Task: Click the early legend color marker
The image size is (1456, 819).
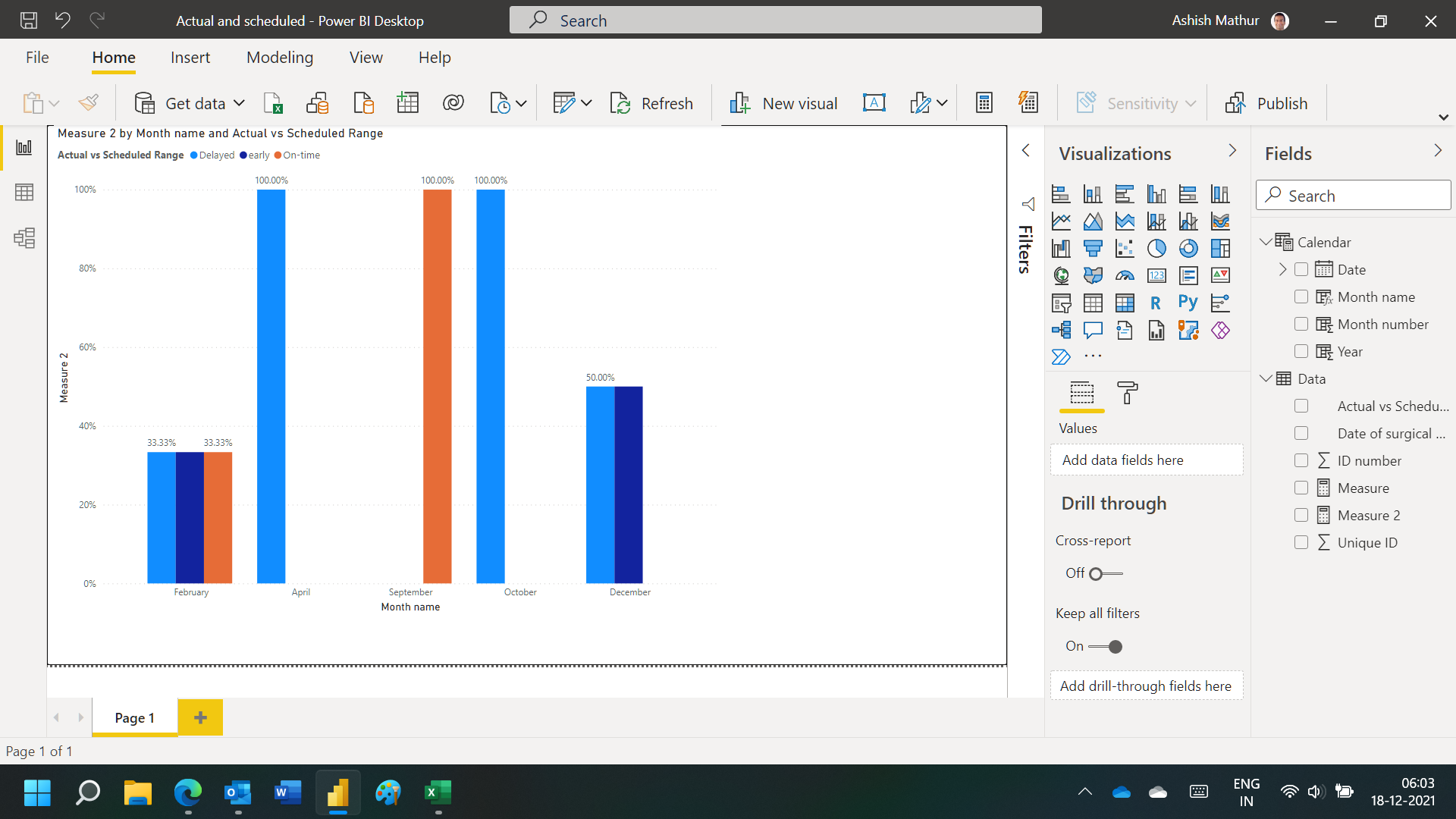Action: (243, 155)
